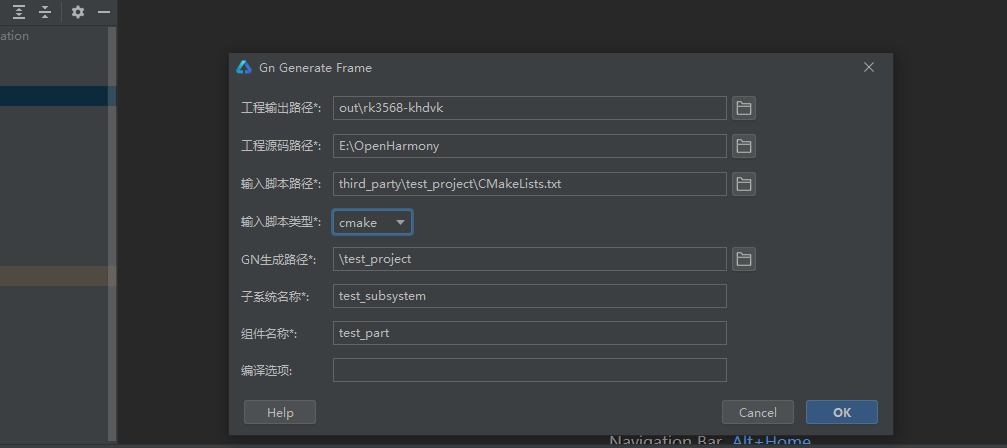The width and height of the screenshot is (1007, 448).
Task: Hide the tool panel with the minus icon
Action: click(103, 12)
